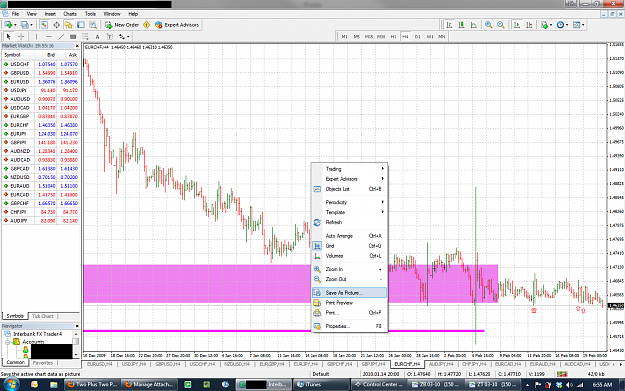625x391 pixels.
Task: Open the Templates toolbar dropdown
Action: [x=578, y=25]
